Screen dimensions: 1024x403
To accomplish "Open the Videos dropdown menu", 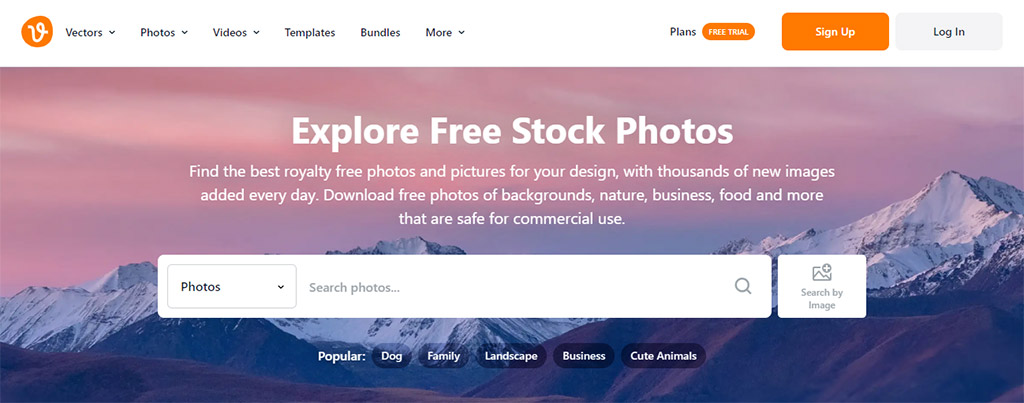I will [236, 32].
